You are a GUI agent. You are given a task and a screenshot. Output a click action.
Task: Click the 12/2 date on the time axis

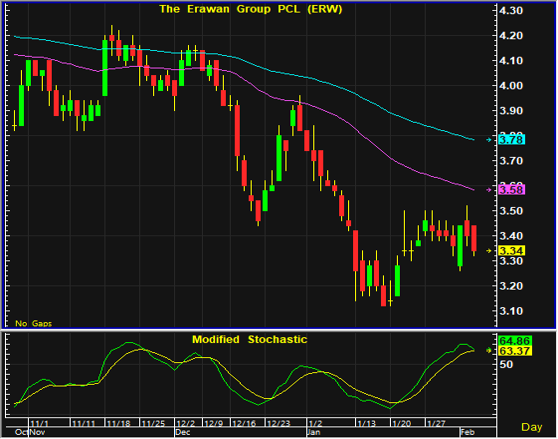point(186,423)
